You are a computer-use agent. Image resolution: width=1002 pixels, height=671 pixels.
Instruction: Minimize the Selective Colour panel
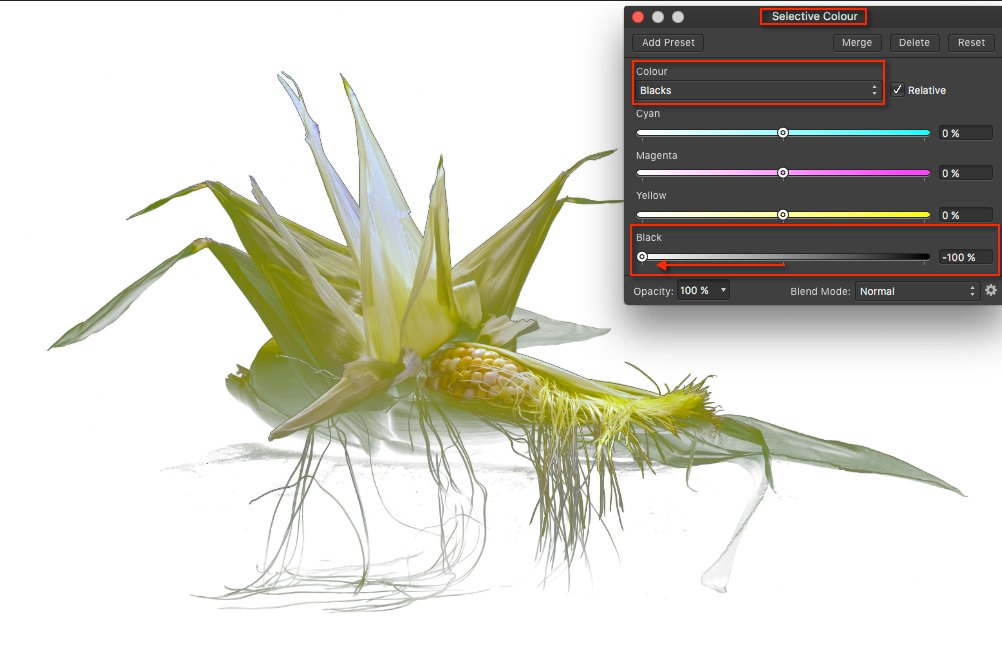coord(658,17)
